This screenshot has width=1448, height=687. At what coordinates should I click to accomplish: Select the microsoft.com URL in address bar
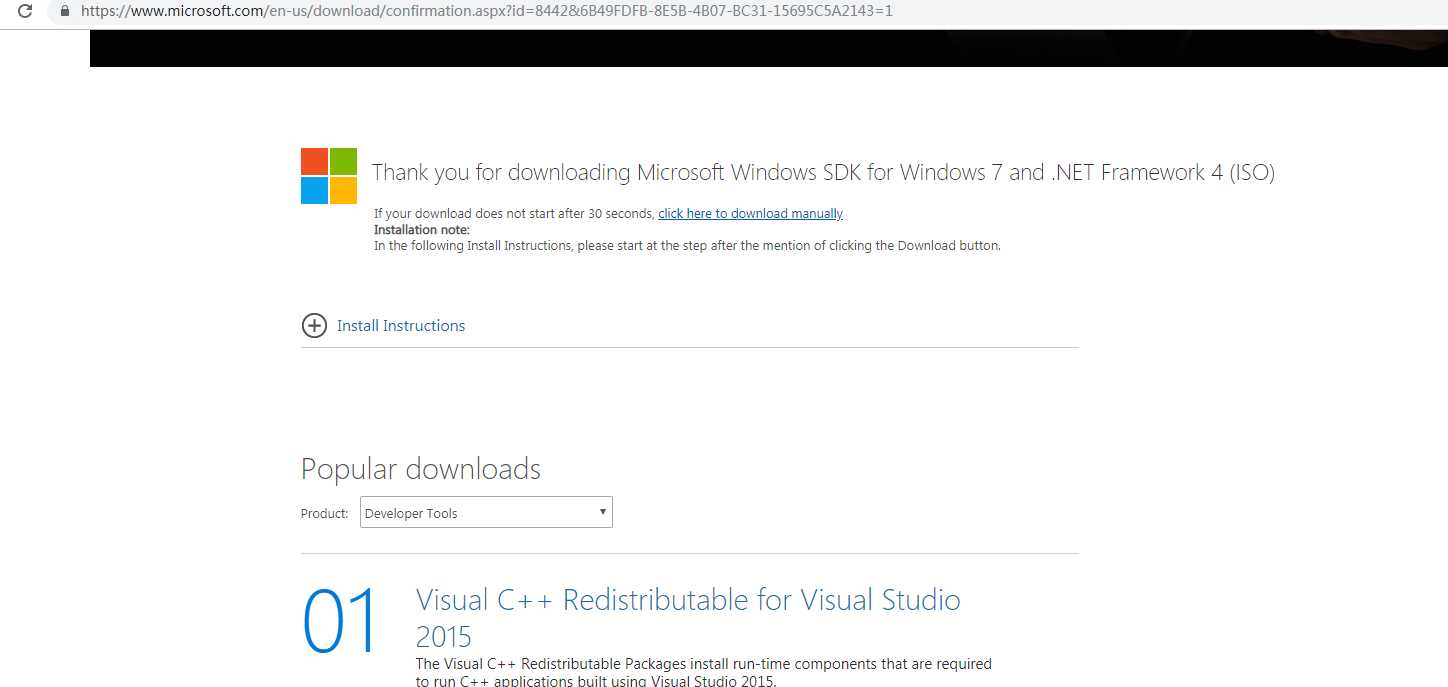(x=487, y=12)
